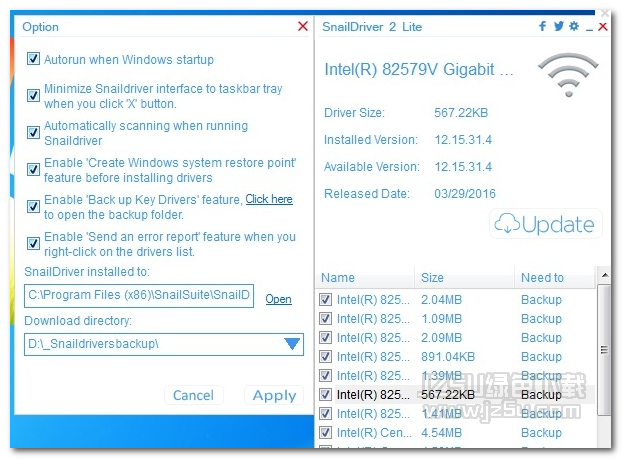622x459 pixels.
Task: Click Driver Size value 567.22KB
Action: (461, 113)
